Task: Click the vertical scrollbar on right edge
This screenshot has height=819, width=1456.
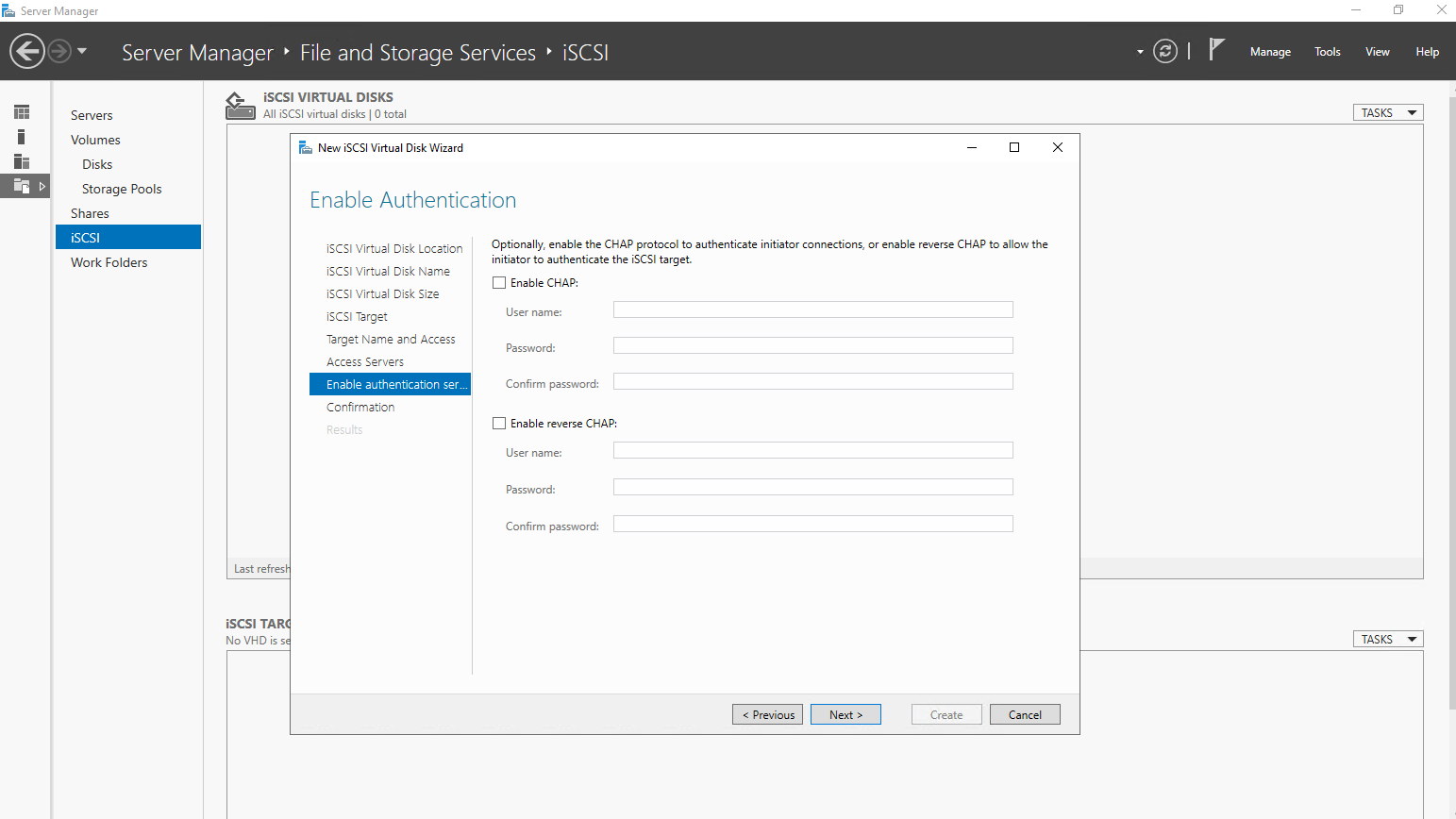Action: click(1451, 396)
